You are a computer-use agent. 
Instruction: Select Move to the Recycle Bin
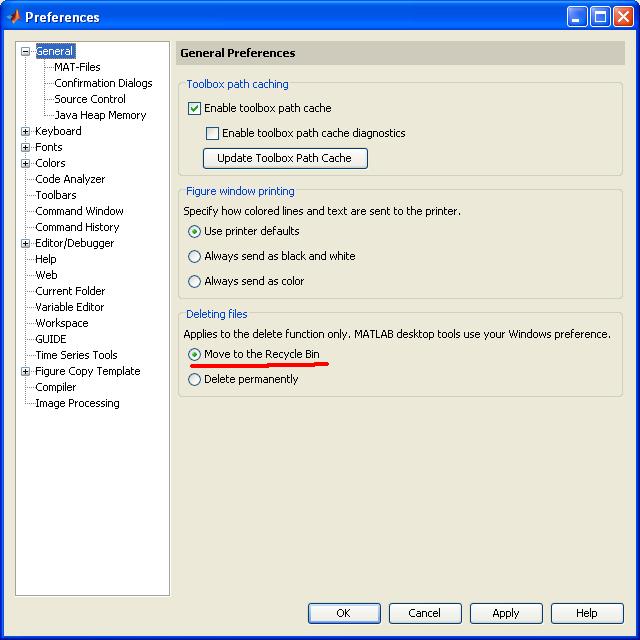click(x=195, y=355)
